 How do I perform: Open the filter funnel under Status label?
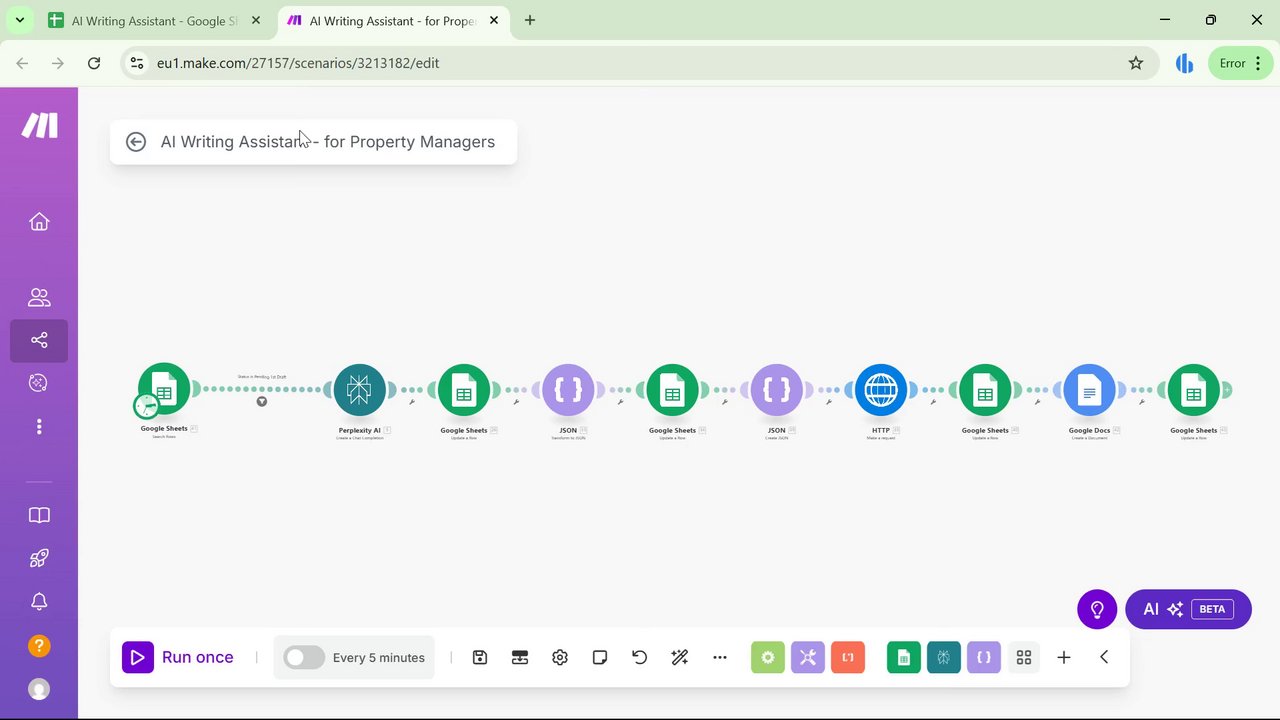(262, 402)
